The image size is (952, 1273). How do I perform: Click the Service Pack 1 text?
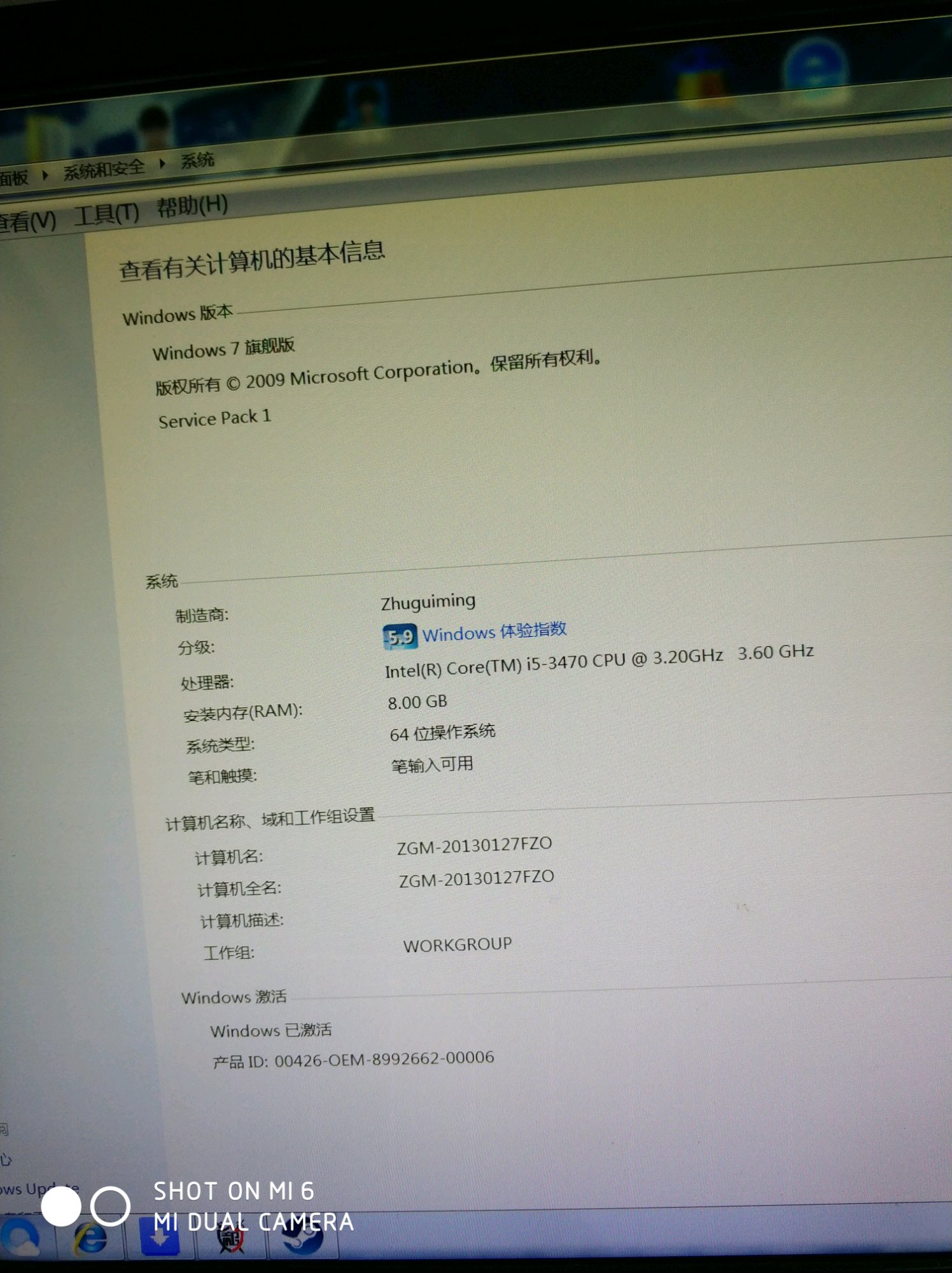(215, 419)
